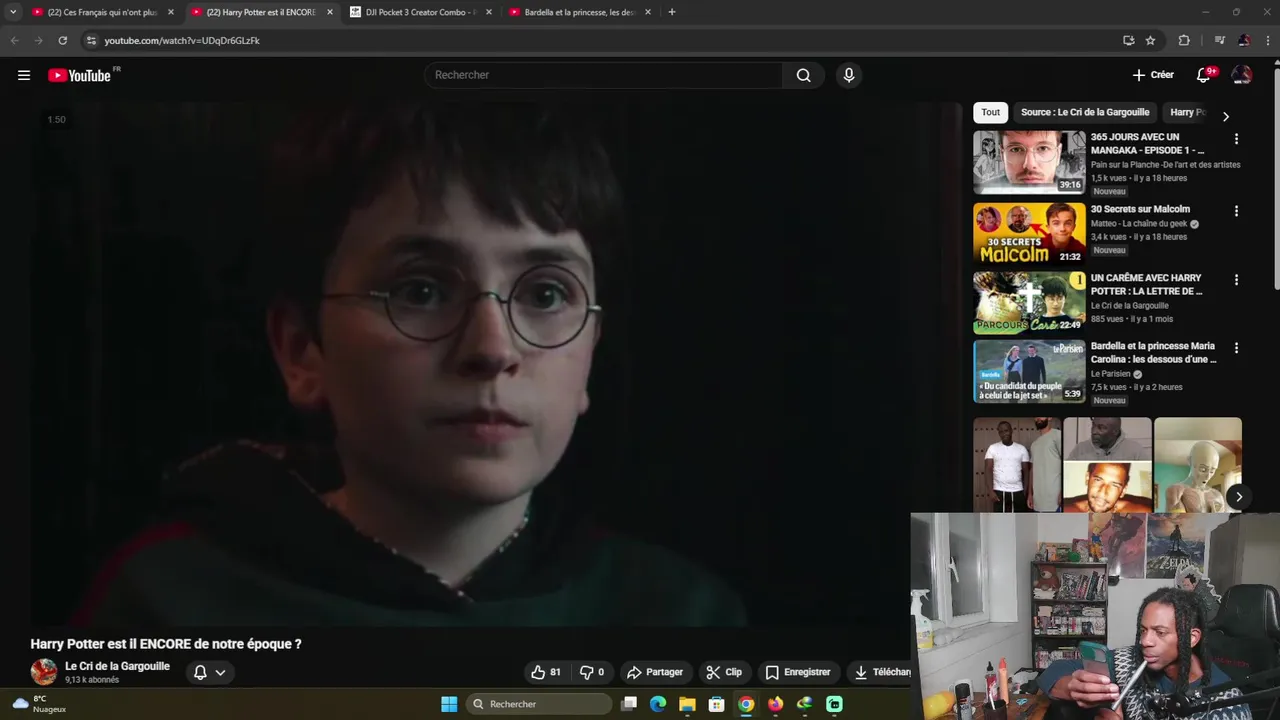
Task: Open Firefox from the taskbar
Action: coord(775,704)
